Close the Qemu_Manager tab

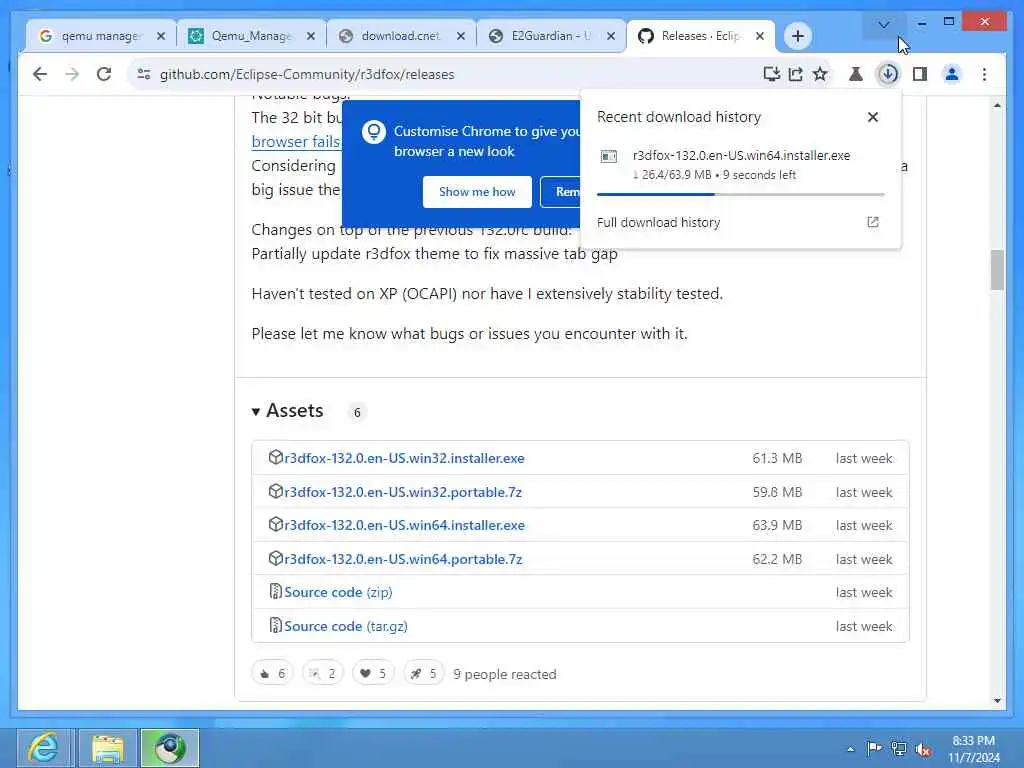coord(311,36)
